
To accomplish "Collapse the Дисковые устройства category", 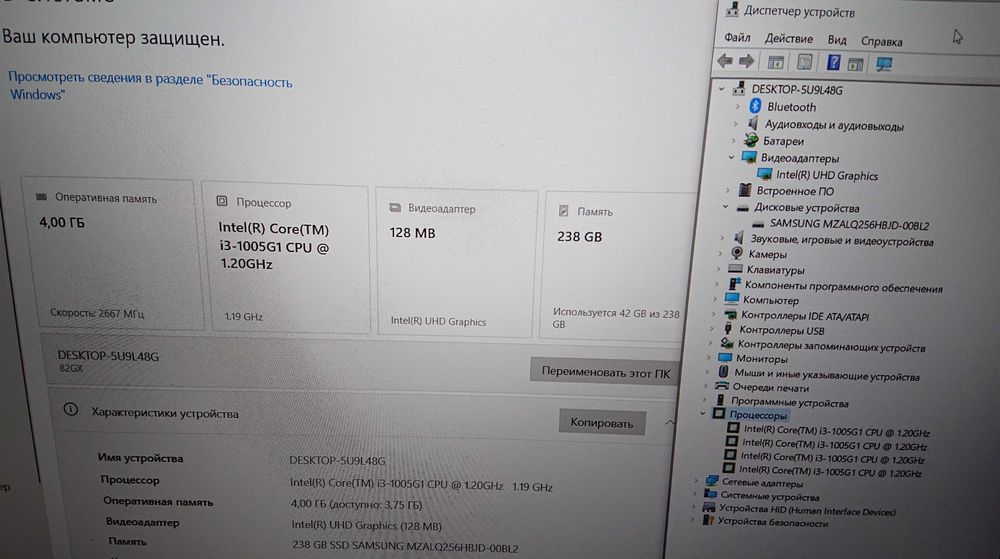I will coord(726,207).
